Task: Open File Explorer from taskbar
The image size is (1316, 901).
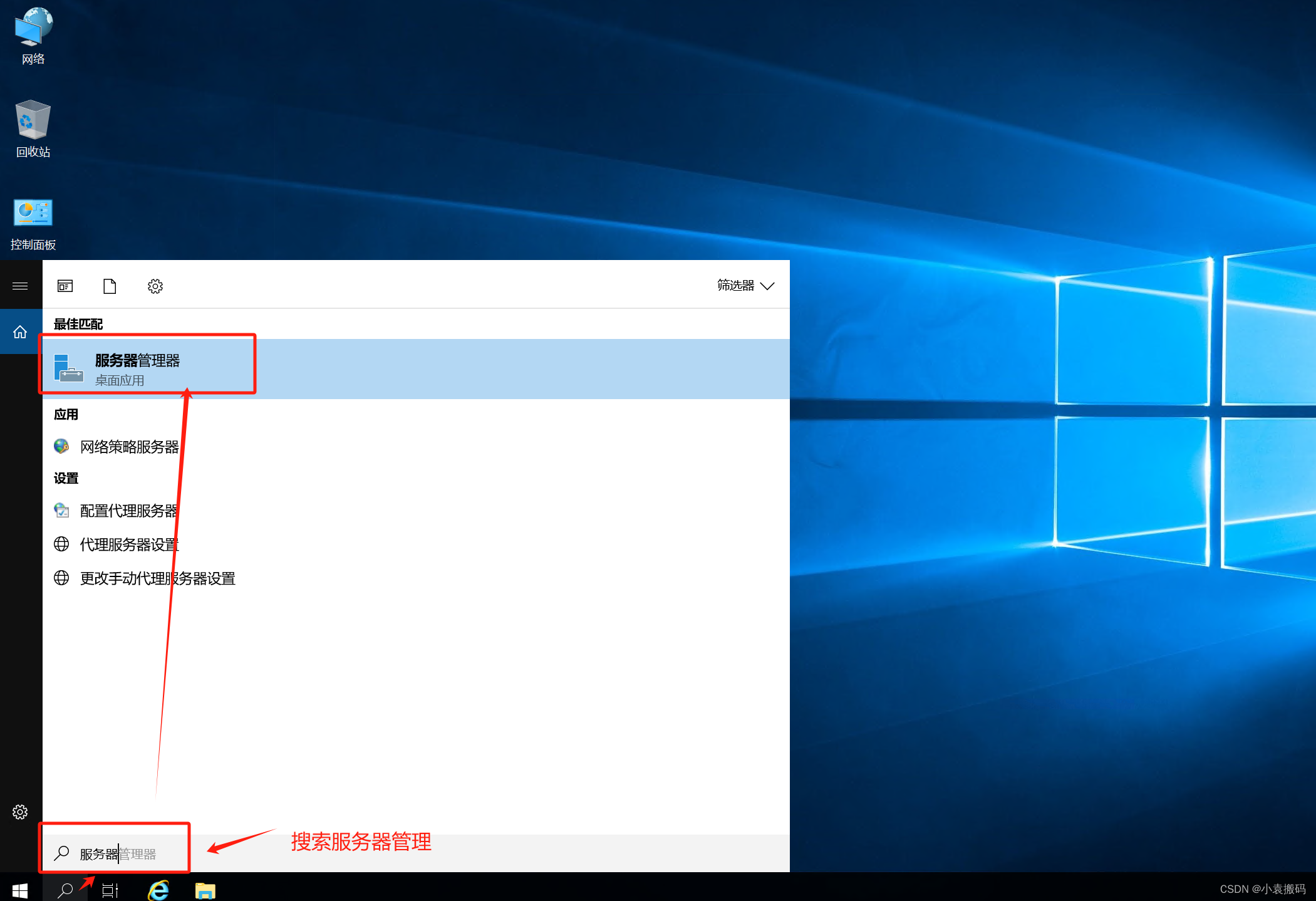Action: click(x=205, y=890)
